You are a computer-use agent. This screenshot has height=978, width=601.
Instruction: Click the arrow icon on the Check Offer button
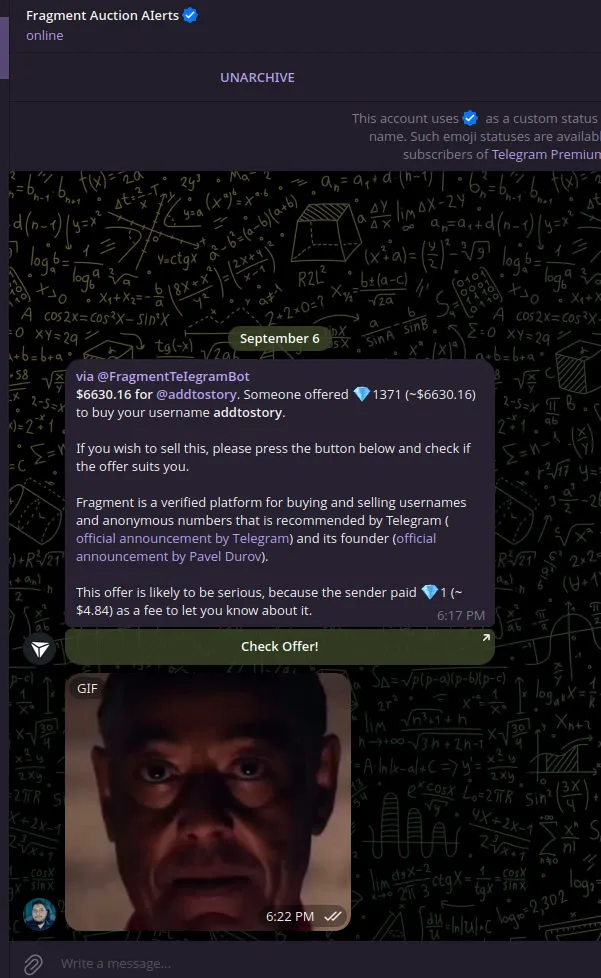[x=486, y=637]
